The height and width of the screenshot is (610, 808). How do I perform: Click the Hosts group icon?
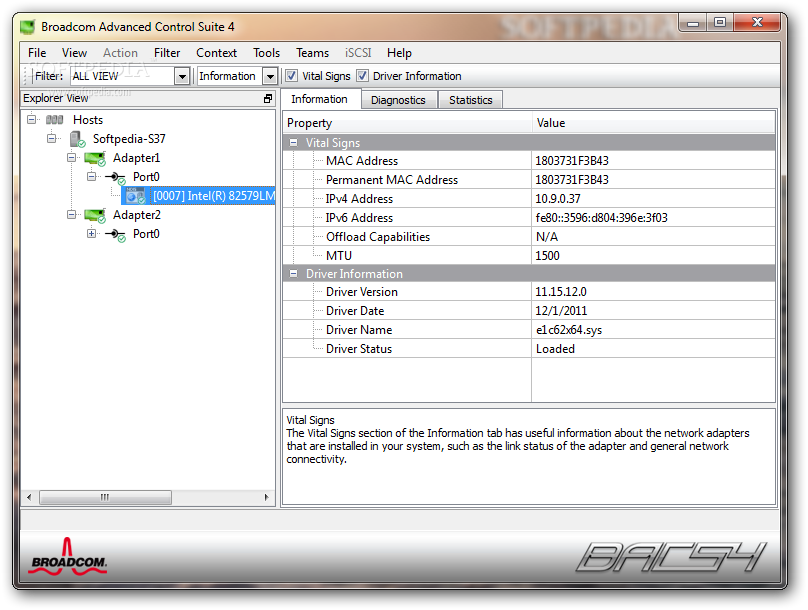54,120
